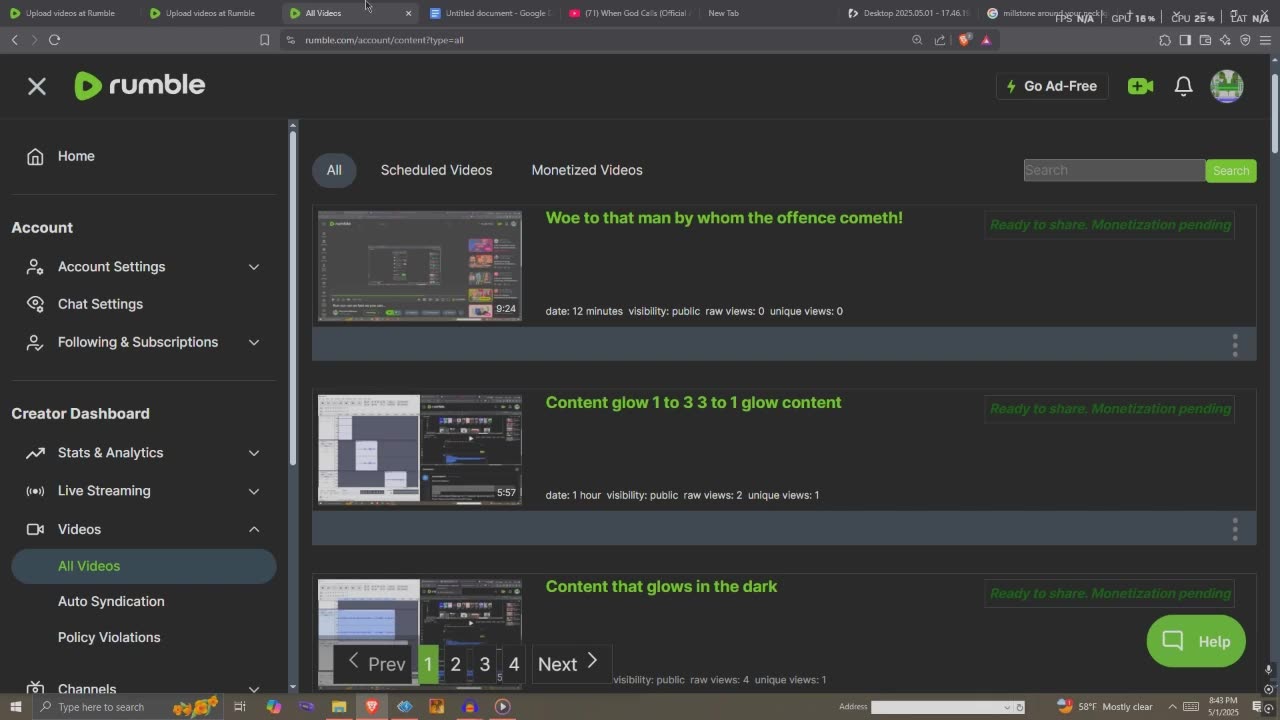Select the All filter tab
Viewport: 1280px width, 720px height.
coord(334,170)
